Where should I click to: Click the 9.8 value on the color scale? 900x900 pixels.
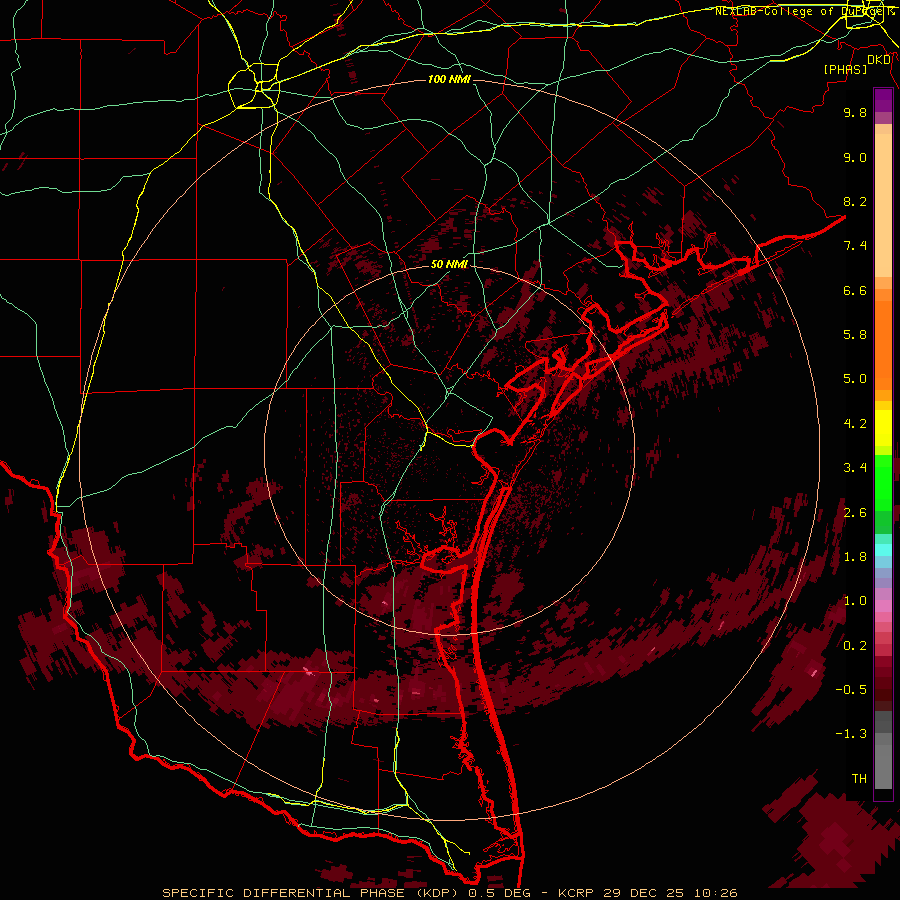[x=855, y=112]
